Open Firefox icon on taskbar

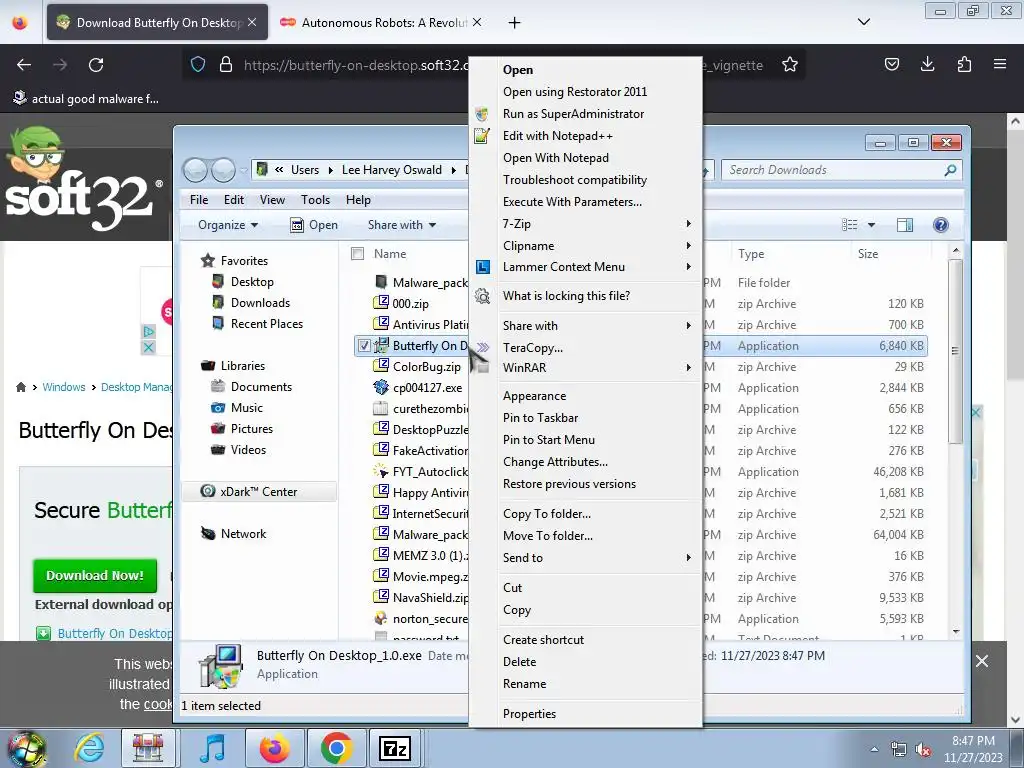(274, 748)
